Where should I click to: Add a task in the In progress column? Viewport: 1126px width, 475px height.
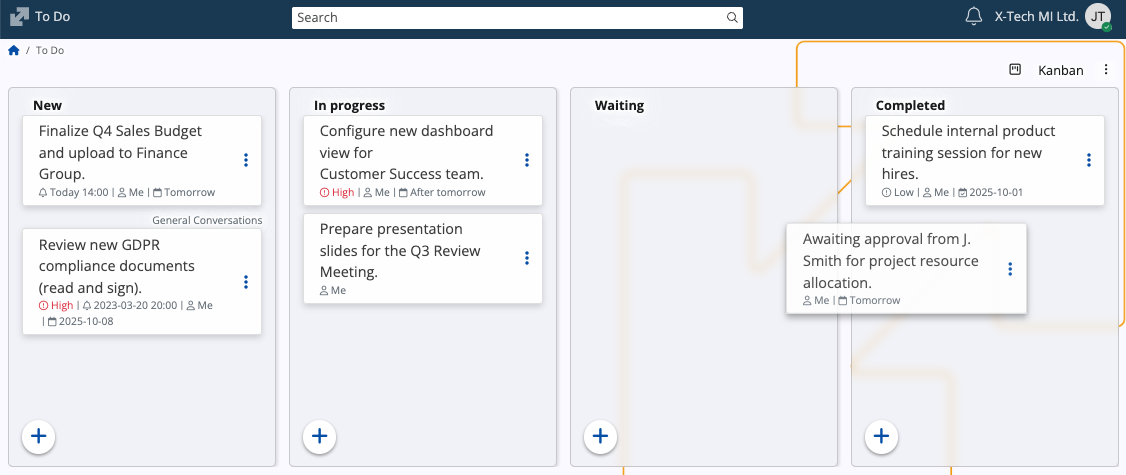[x=319, y=436]
